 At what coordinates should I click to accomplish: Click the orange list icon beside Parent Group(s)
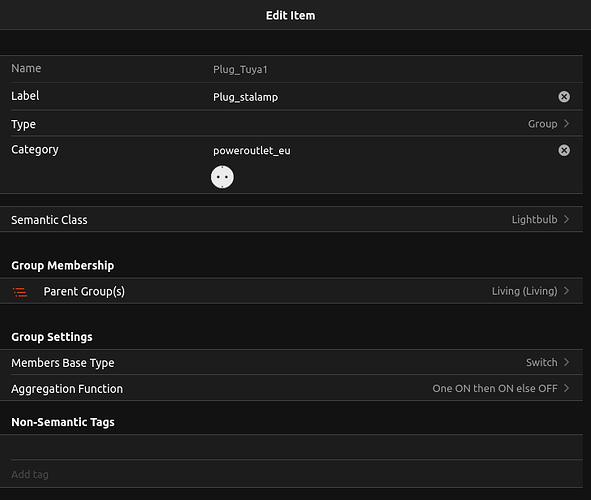(20, 292)
